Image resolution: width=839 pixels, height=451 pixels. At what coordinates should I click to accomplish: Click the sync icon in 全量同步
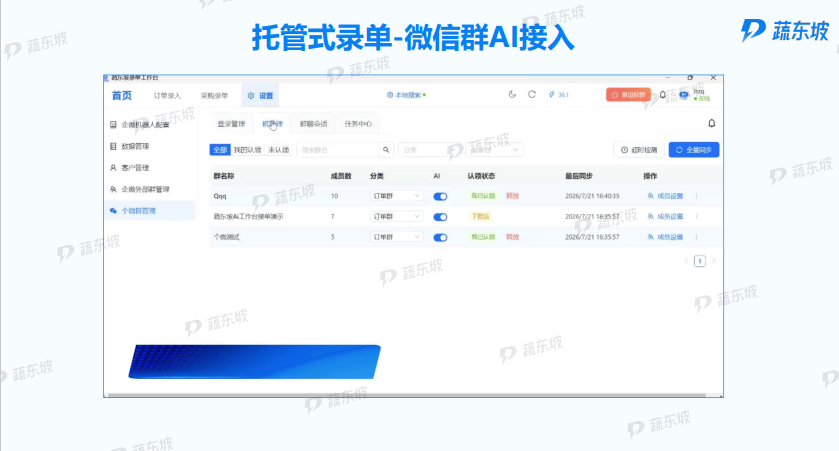click(679, 150)
